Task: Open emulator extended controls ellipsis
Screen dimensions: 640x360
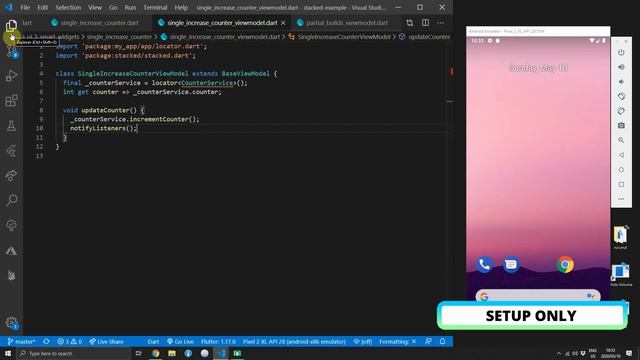Action: (621, 199)
